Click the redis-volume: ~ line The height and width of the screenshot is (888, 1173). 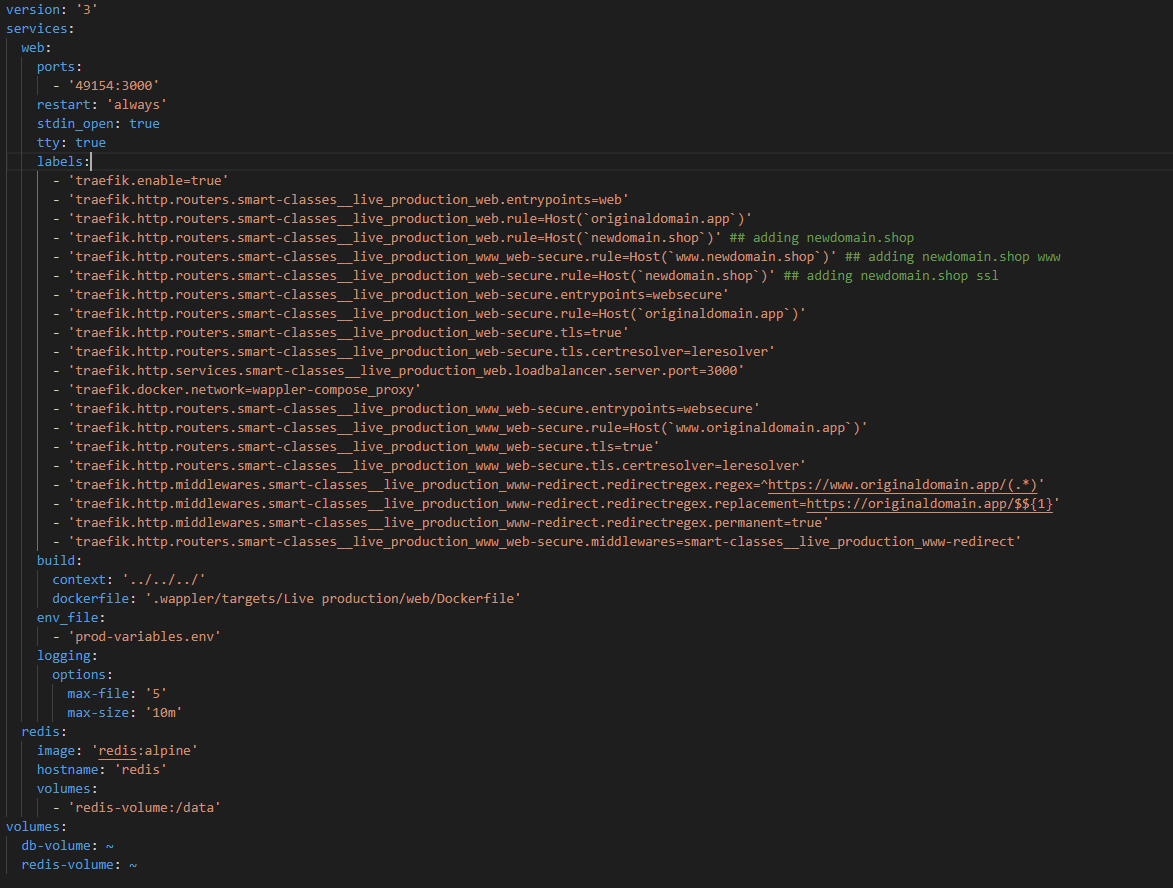pyautogui.click(x=79, y=865)
